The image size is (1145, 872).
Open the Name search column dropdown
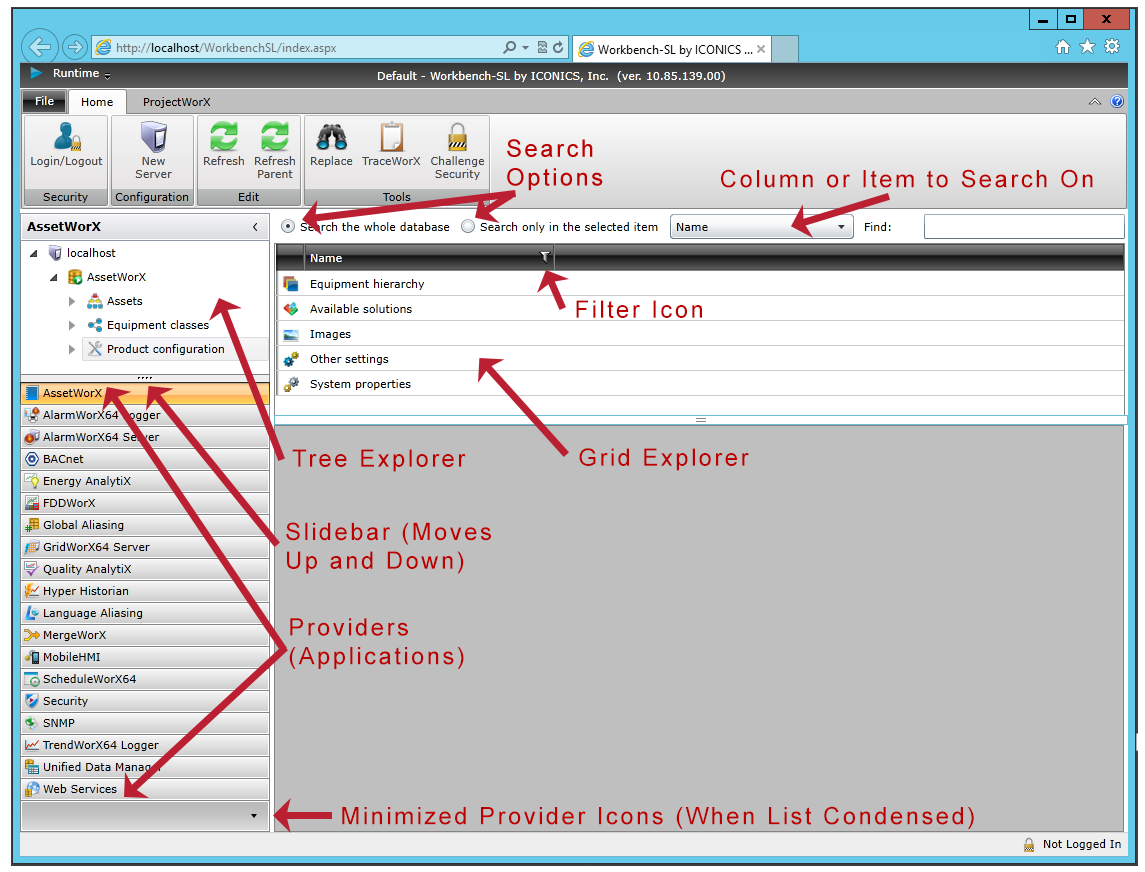841,227
